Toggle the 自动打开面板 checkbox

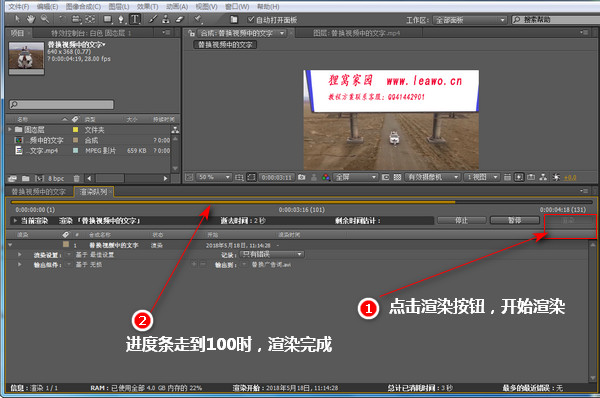251,19
